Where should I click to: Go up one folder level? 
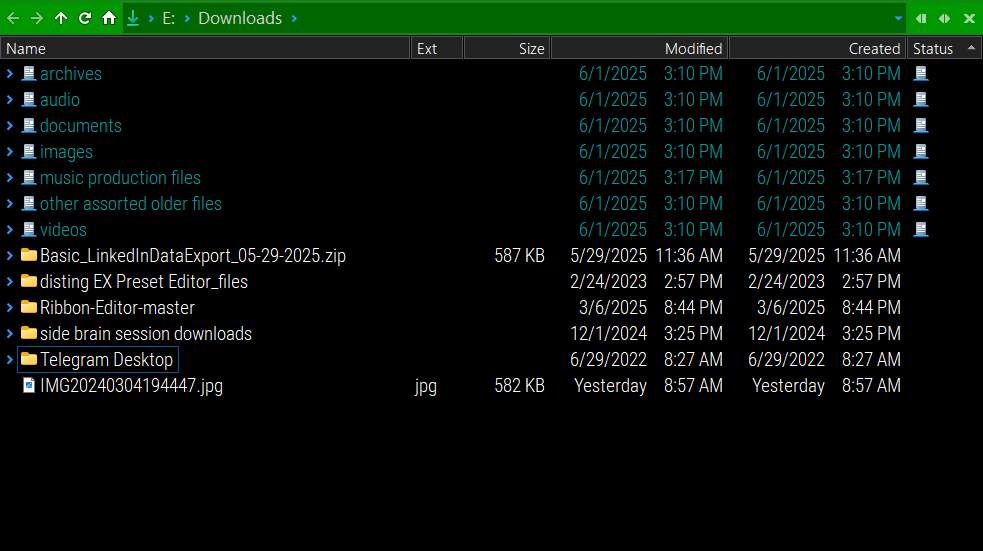[61, 18]
